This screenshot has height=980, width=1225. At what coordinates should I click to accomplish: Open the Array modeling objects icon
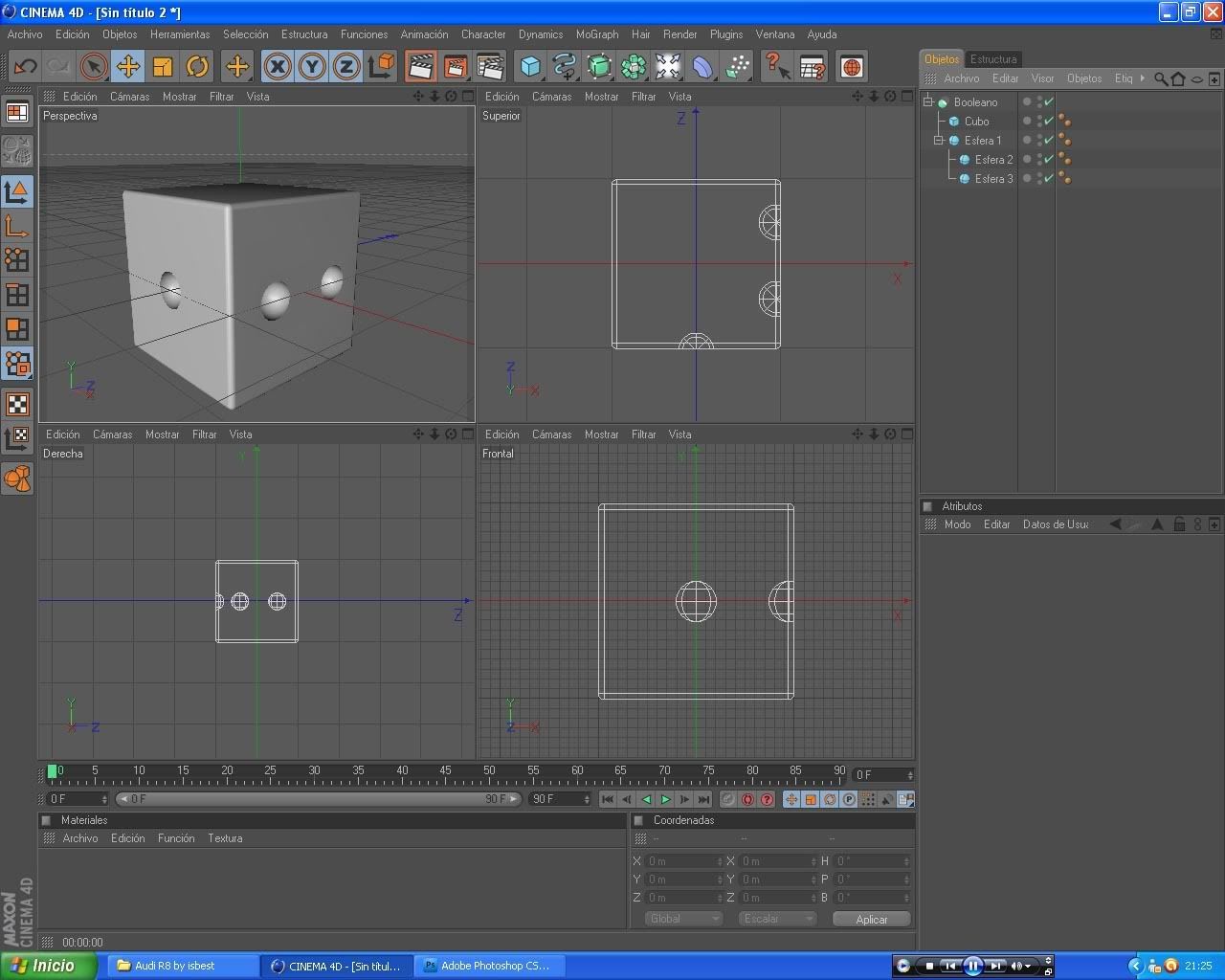(634, 66)
